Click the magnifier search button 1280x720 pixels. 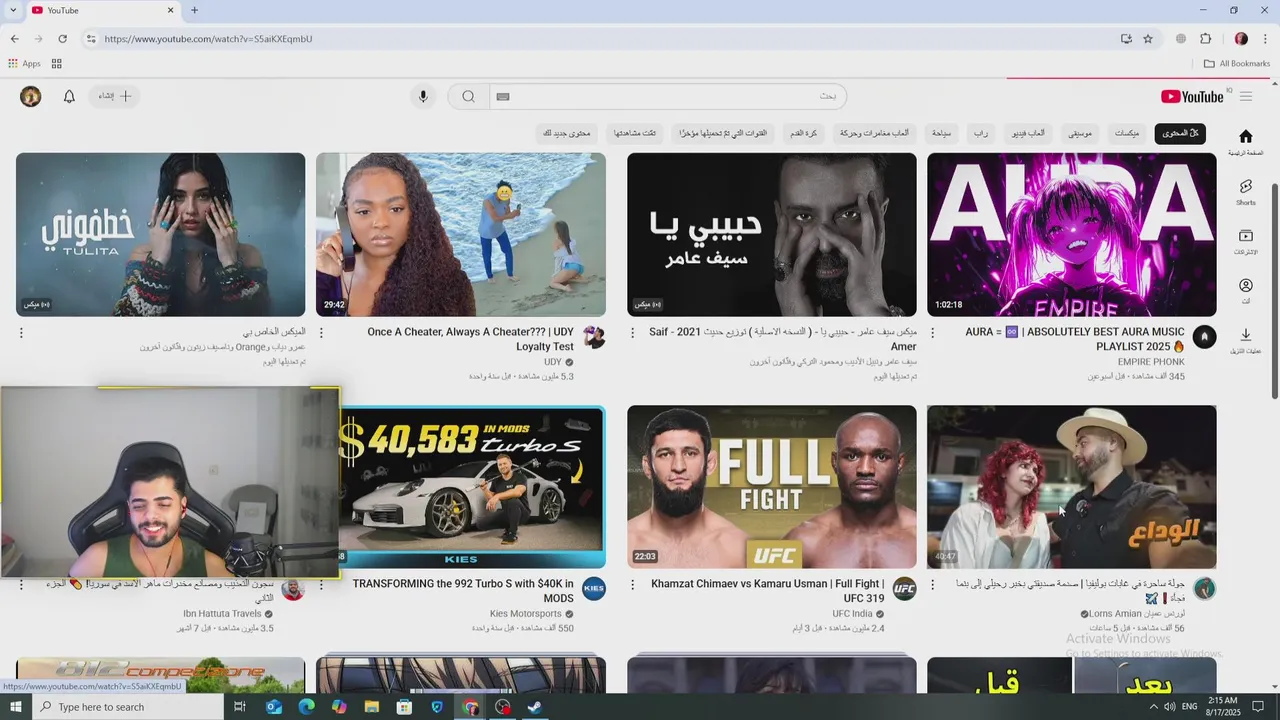click(x=468, y=96)
